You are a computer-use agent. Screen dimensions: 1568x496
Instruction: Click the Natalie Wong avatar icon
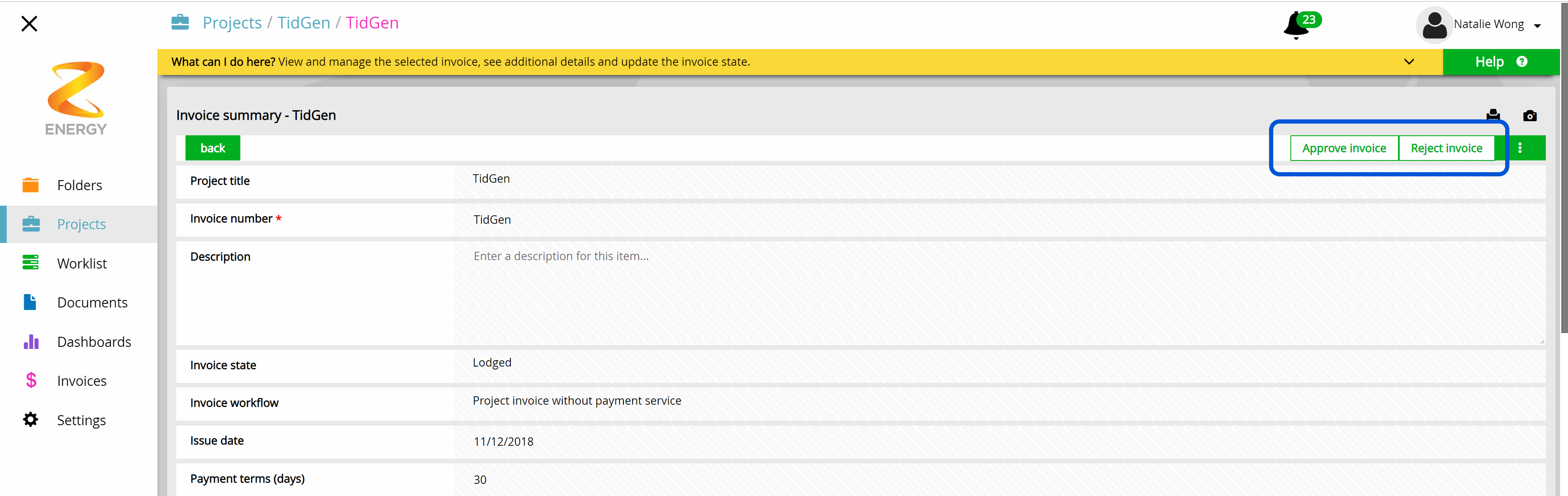pyautogui.click(x=1434, y=25)
